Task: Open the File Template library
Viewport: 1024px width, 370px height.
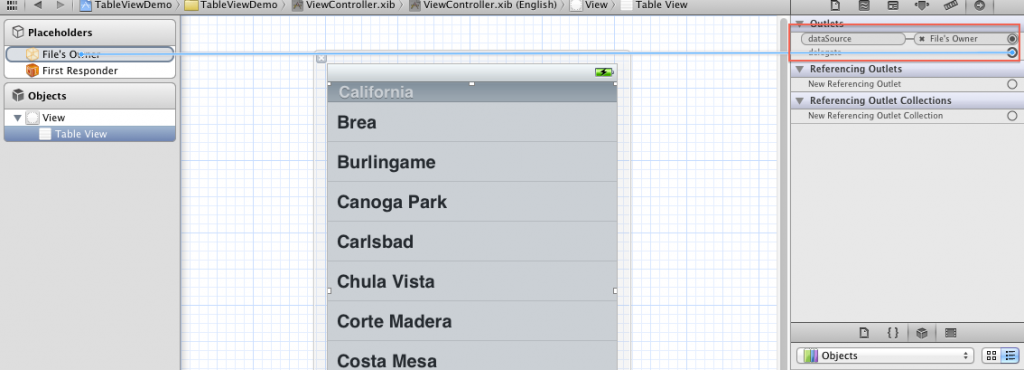Action: pyautogui.click(x=864, y=333)
